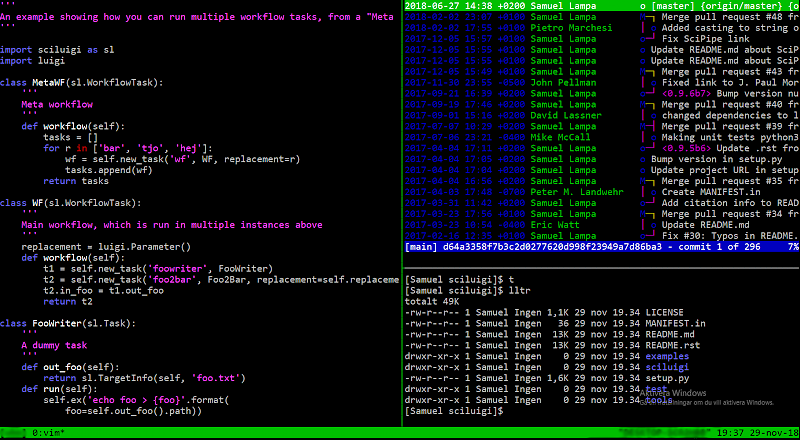Select Mike McCall's 'Making unit tests python3' commit
The image size is (800, 440).
tap(602, 137)
